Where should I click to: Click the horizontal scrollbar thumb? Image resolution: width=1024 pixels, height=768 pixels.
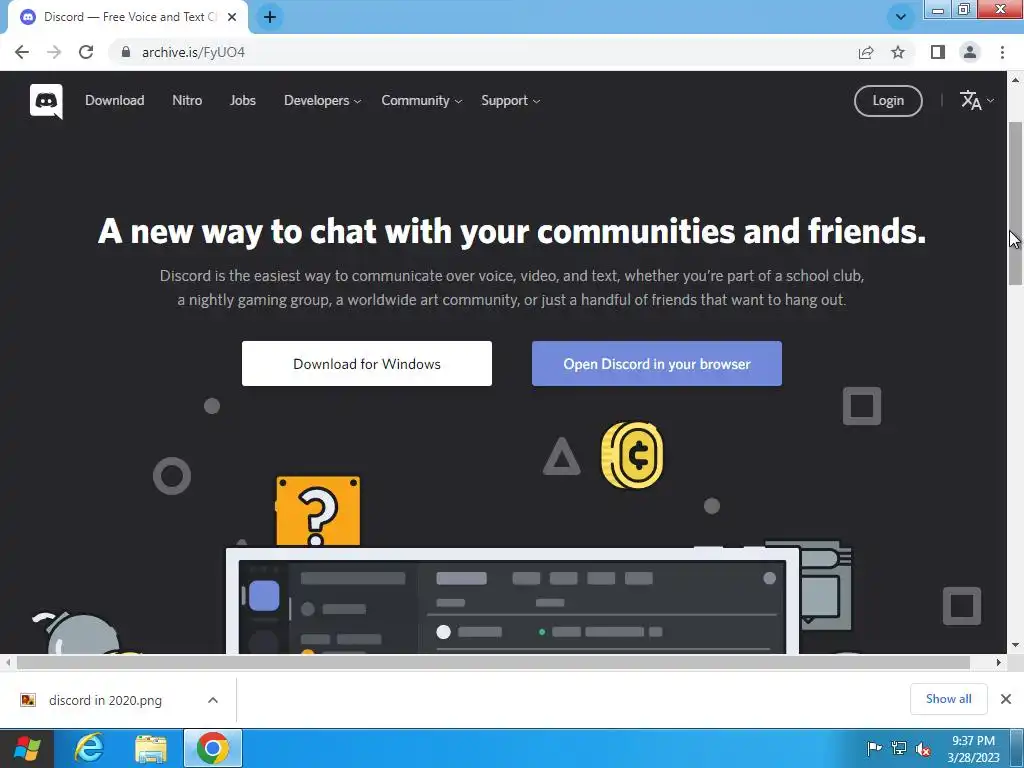pyautogui.click(x=493, y=663)
